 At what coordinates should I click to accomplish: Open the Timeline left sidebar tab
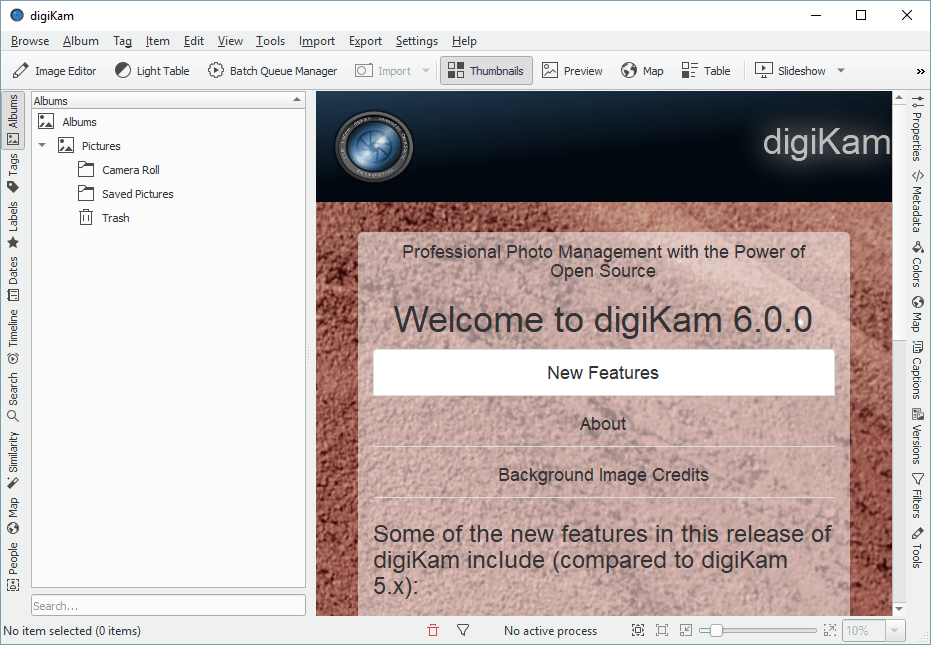pos(13,336)
